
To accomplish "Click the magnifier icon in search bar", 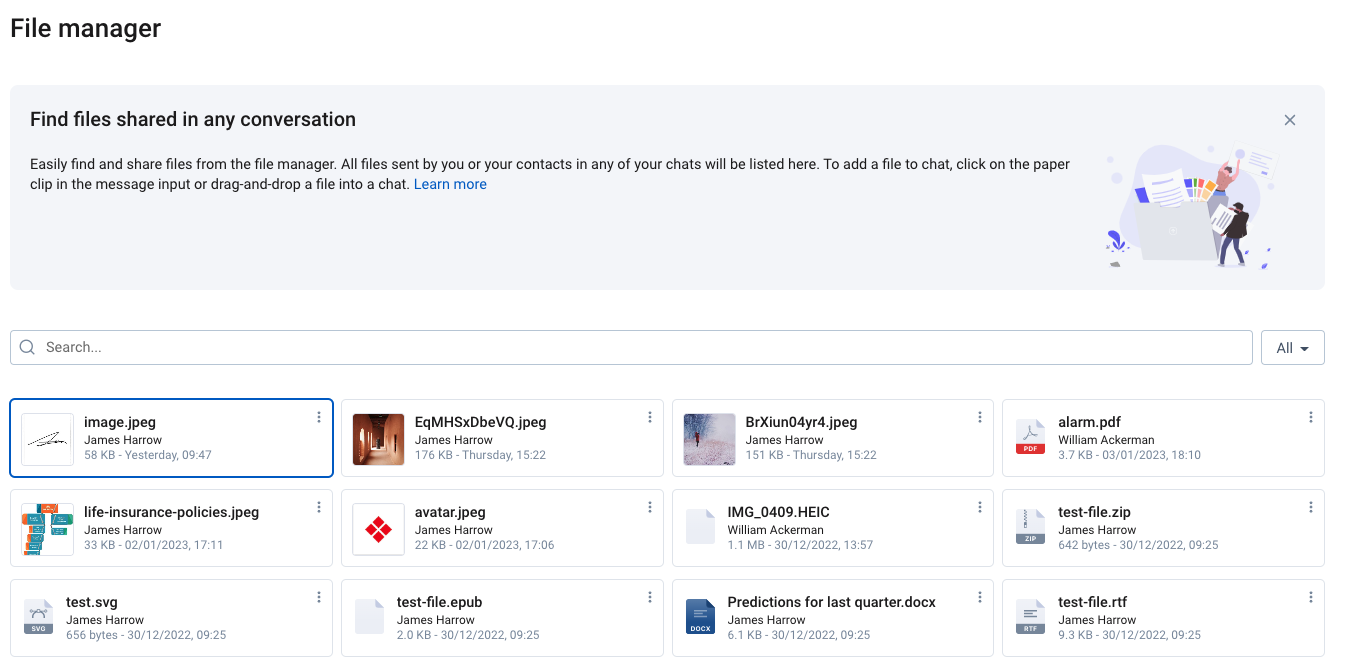I will [x=28, y=347].
